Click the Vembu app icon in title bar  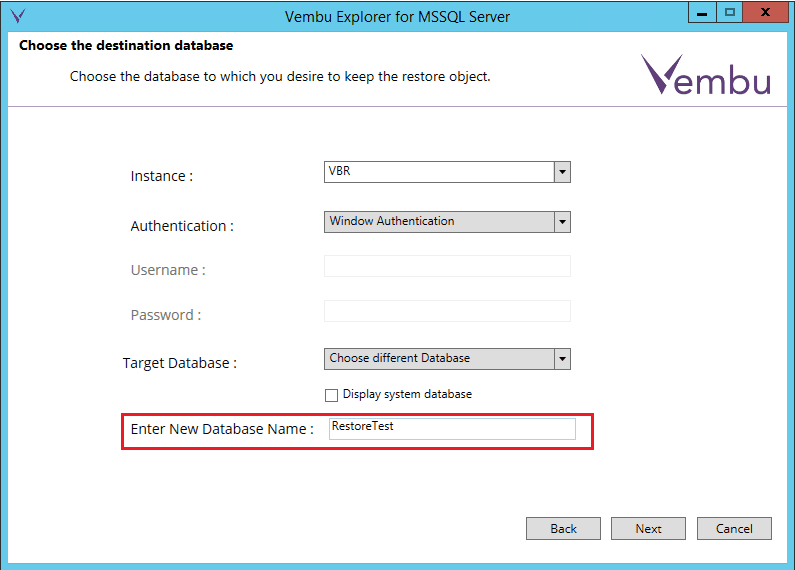tap(16, 16)
